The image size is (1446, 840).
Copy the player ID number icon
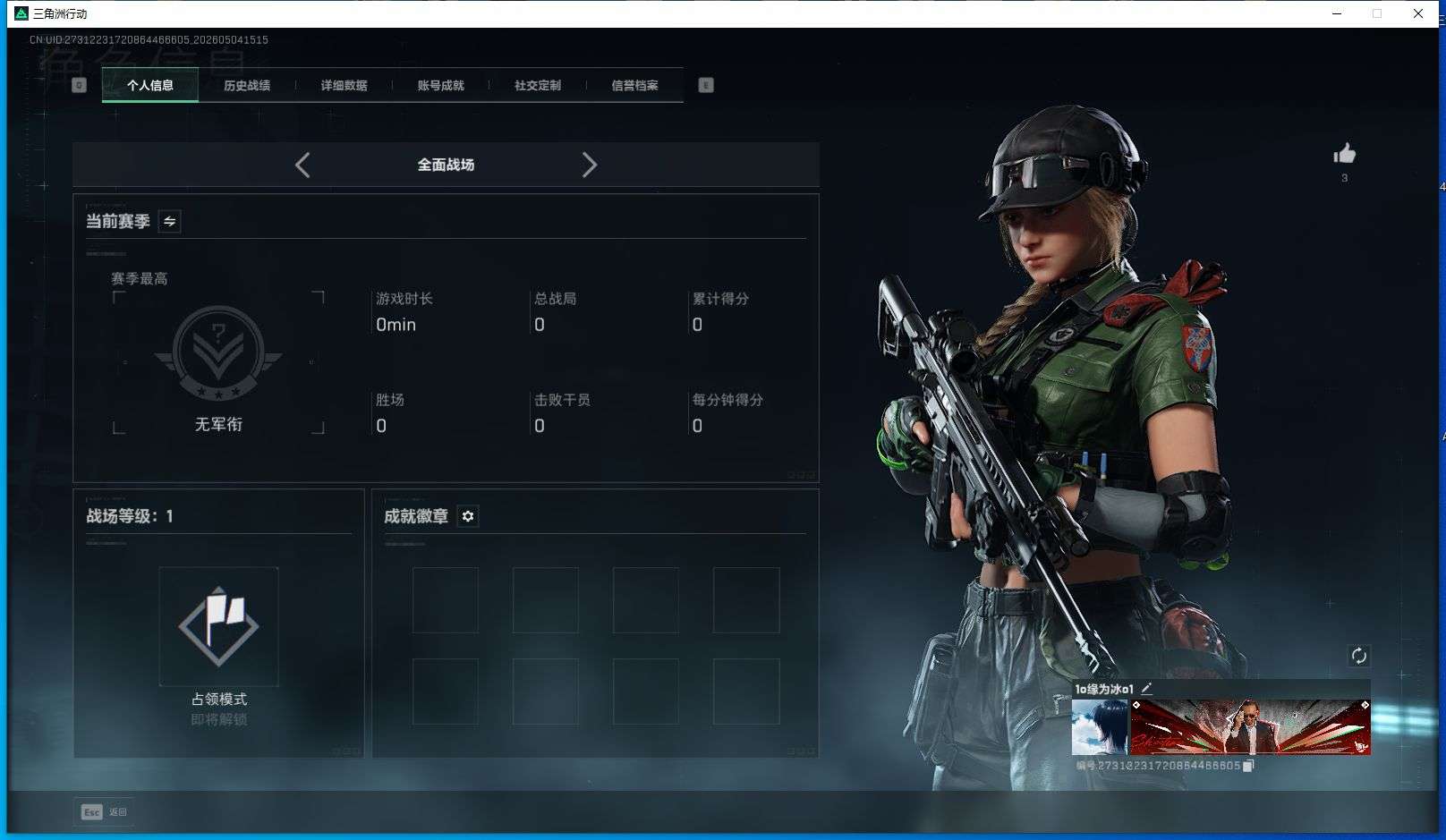coord(1249,766)
